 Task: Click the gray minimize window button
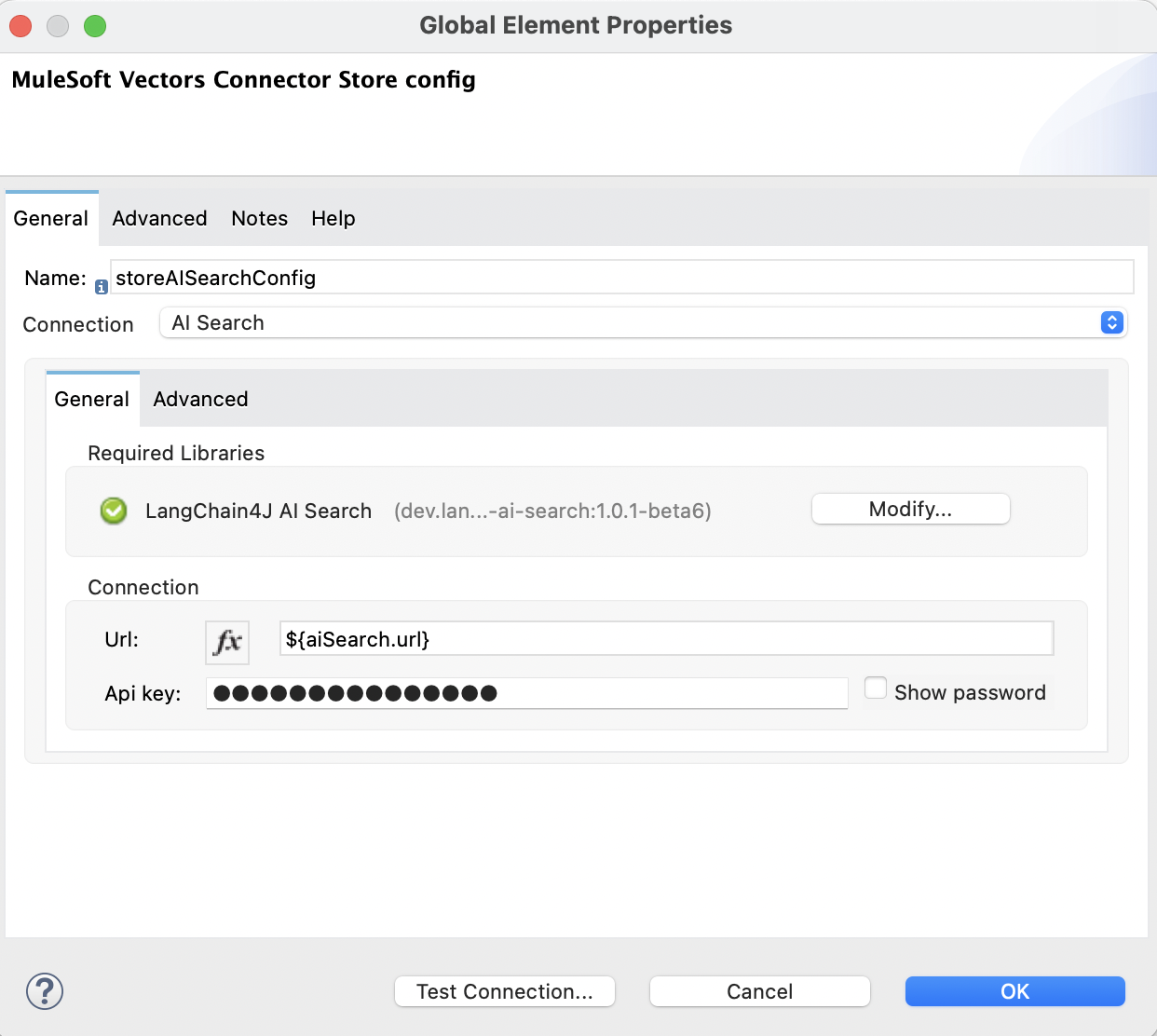(58, 26)
